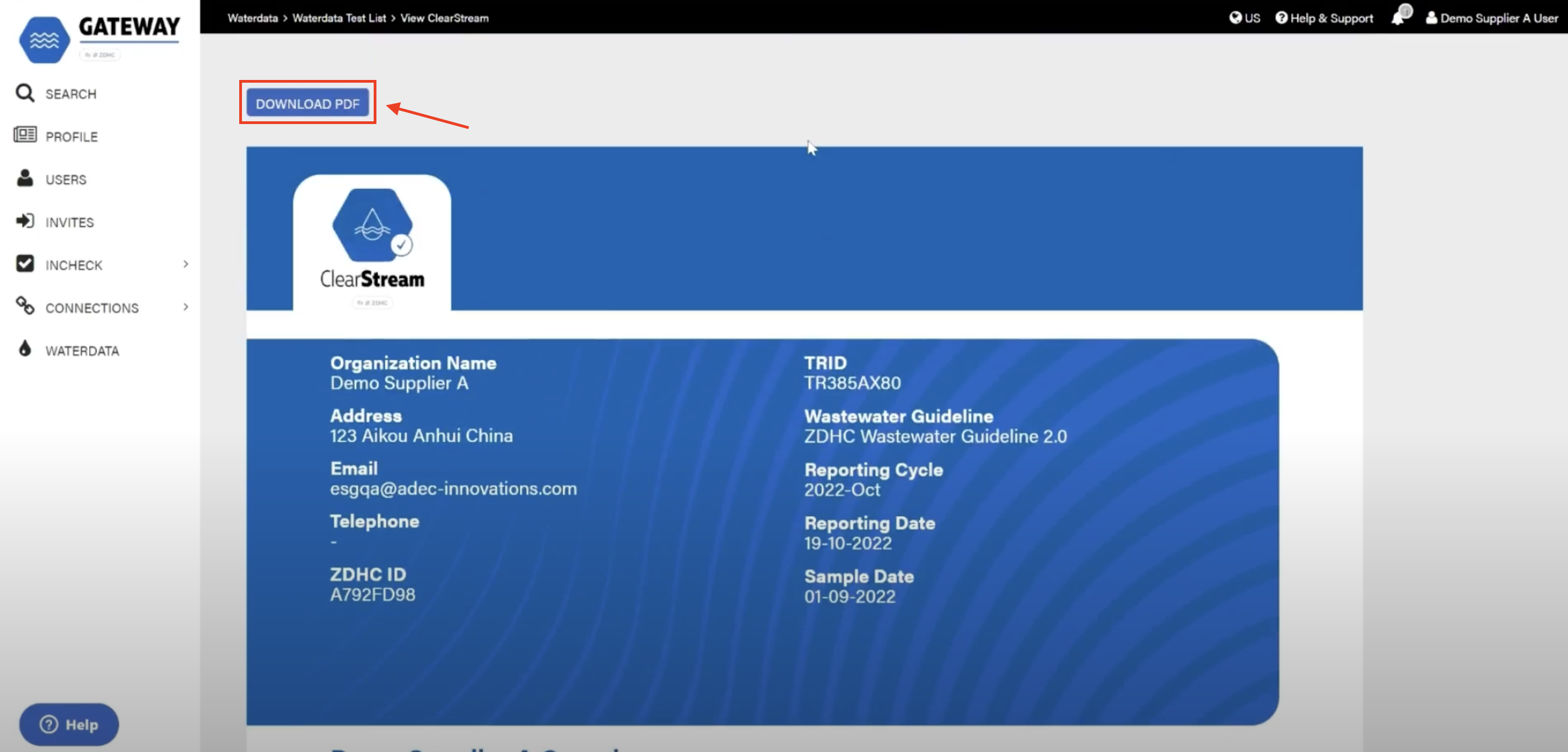The image size is (1568, 752).
Task: Open the USERS menu item
Action: point(66,180)
